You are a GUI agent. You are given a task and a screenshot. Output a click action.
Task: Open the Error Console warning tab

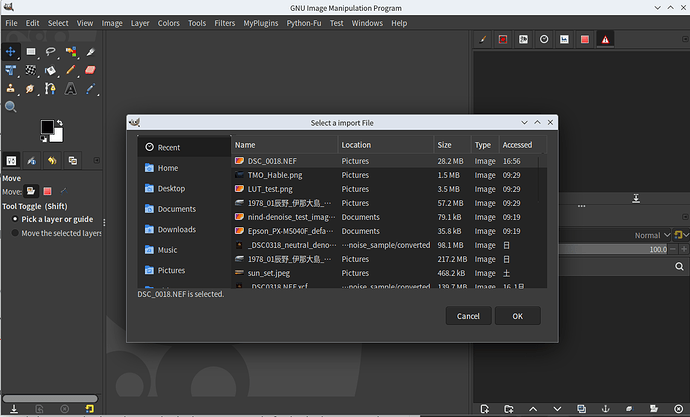(x=605, y=39)
